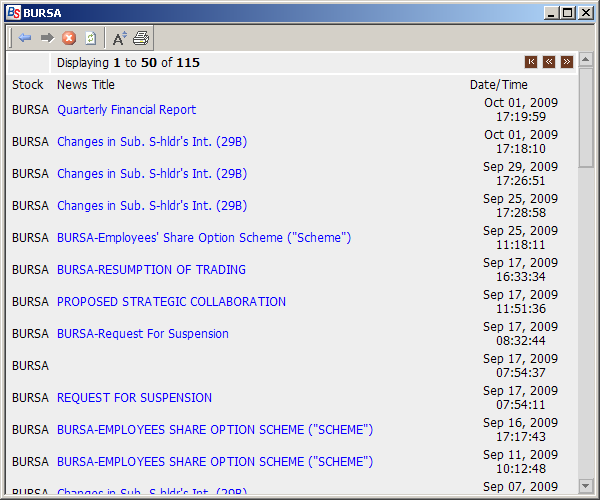Screen dimensions: 600x500
Task: Click date Sep 17, 2009 16:33:34
Action: coord(521,270)
